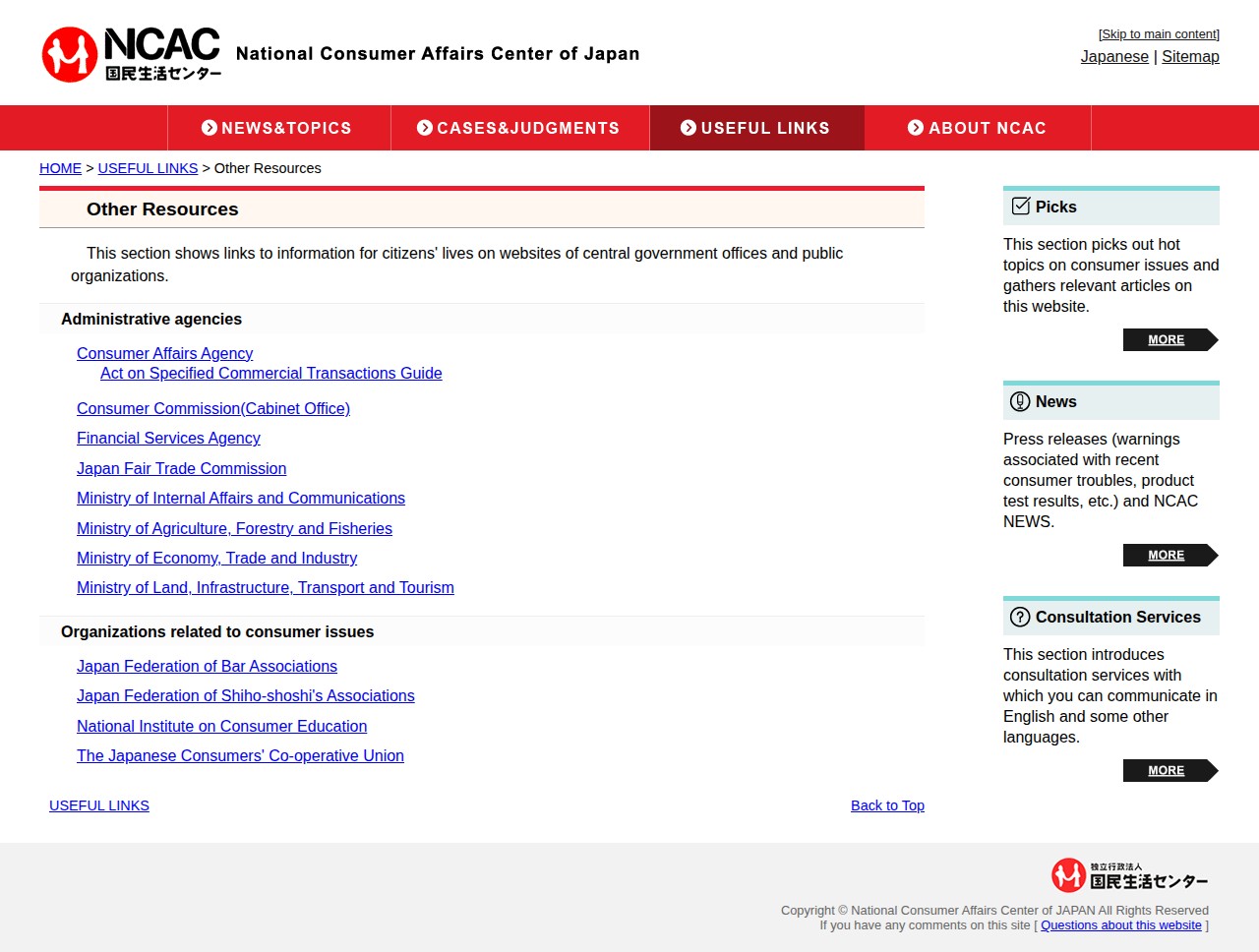
Task: Click the Other Resources page heading
Action: (162, 209)
